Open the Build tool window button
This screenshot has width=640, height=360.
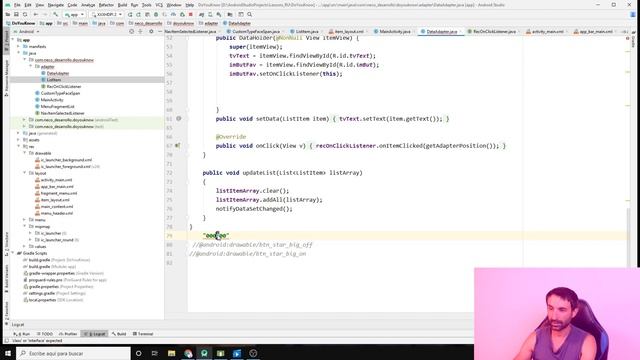pyautogui.click(x=119, y=334)
